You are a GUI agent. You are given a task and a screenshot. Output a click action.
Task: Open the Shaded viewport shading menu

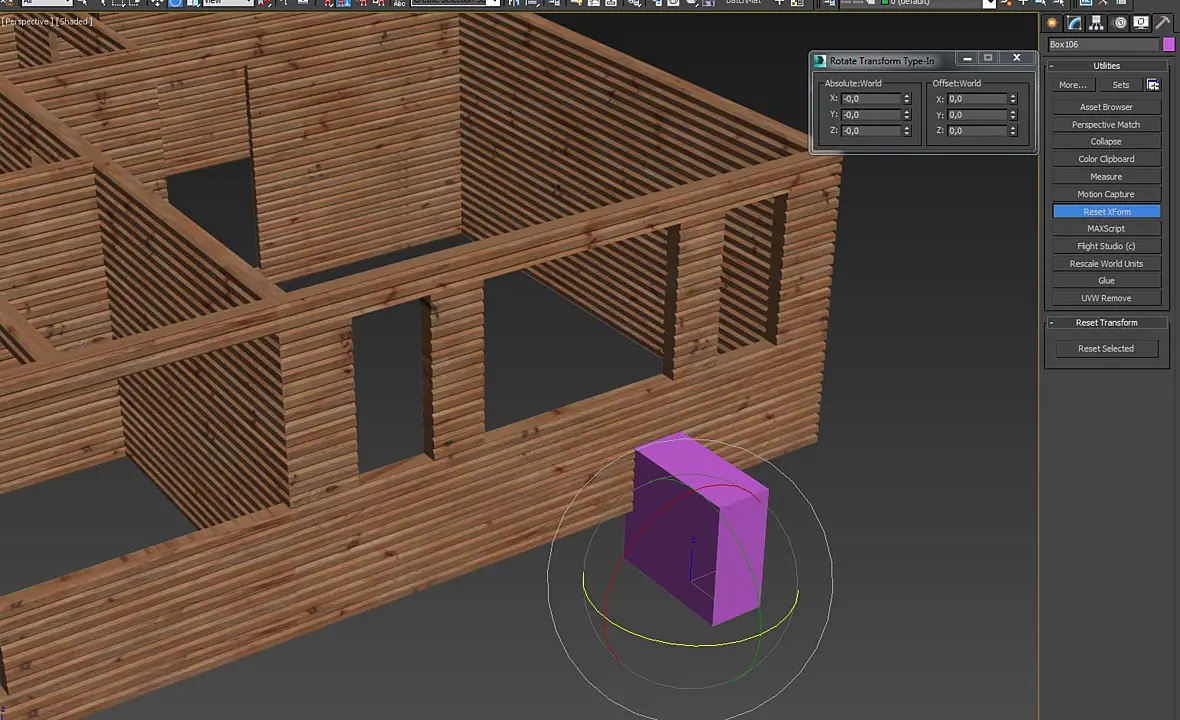coord(74,22)
